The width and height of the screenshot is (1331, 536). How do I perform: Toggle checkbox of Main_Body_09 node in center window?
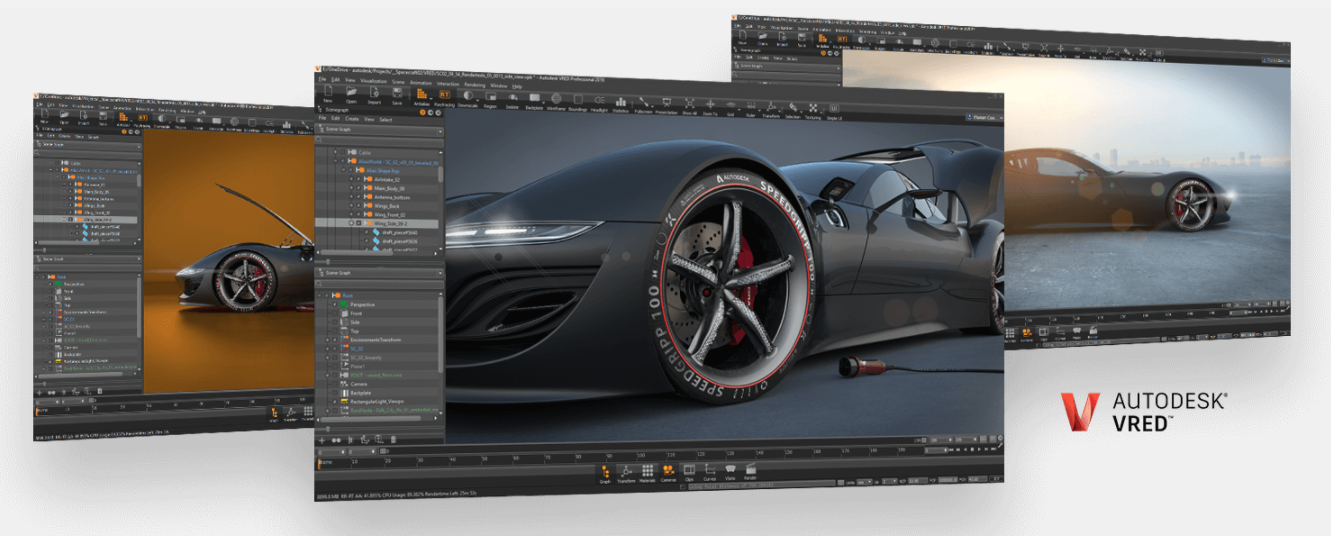point(358,188)
